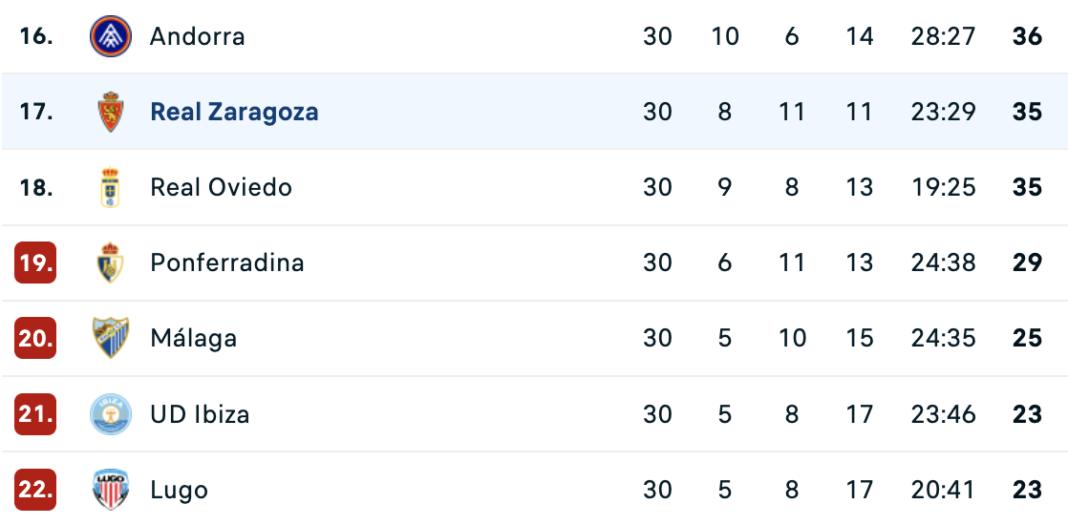Click the red rank 22 relegation badge

(35, 490)
